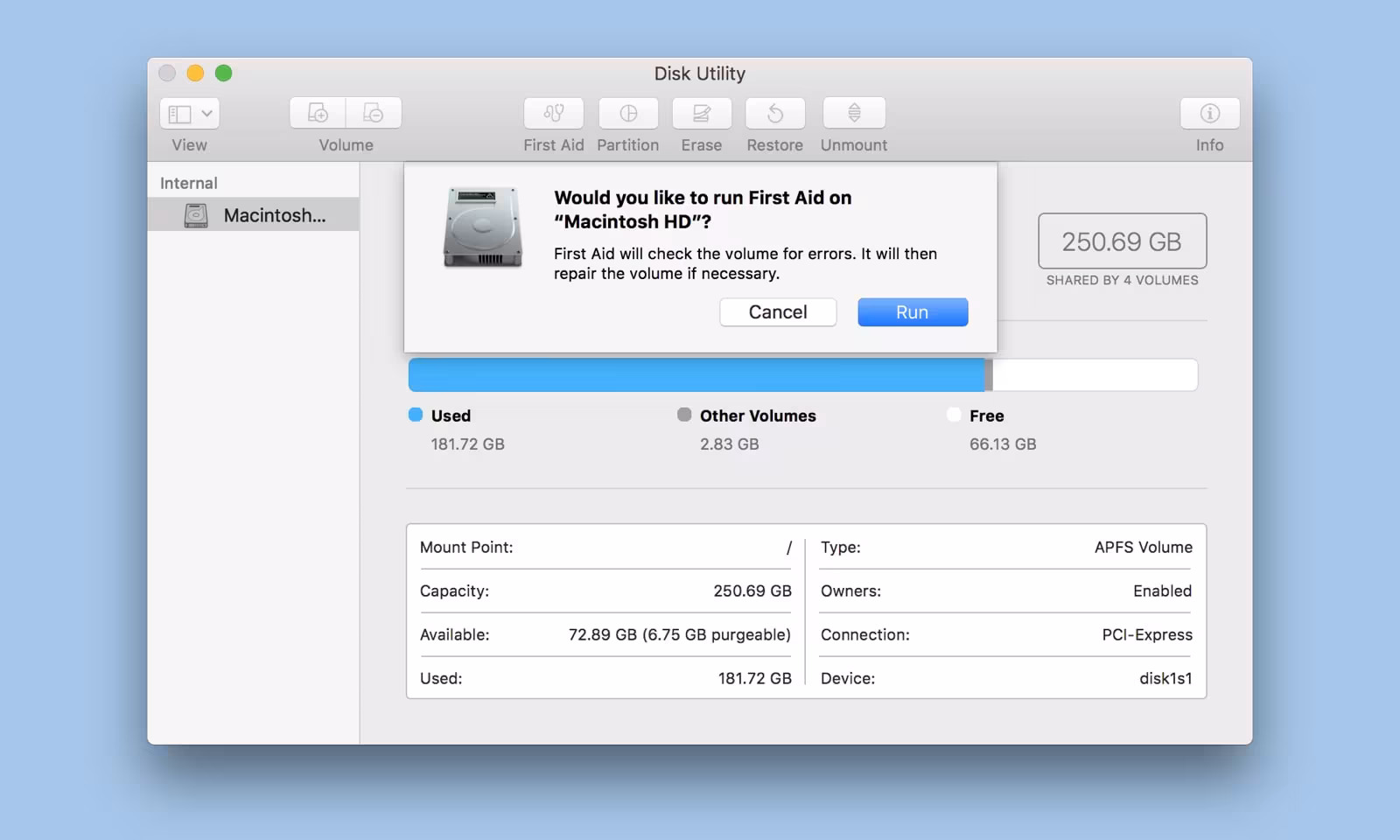This screenshot has height=840, width=1400.
Task: Cancel the First Aid dialog
Action: pyautogui.click(x=778, y=312)
